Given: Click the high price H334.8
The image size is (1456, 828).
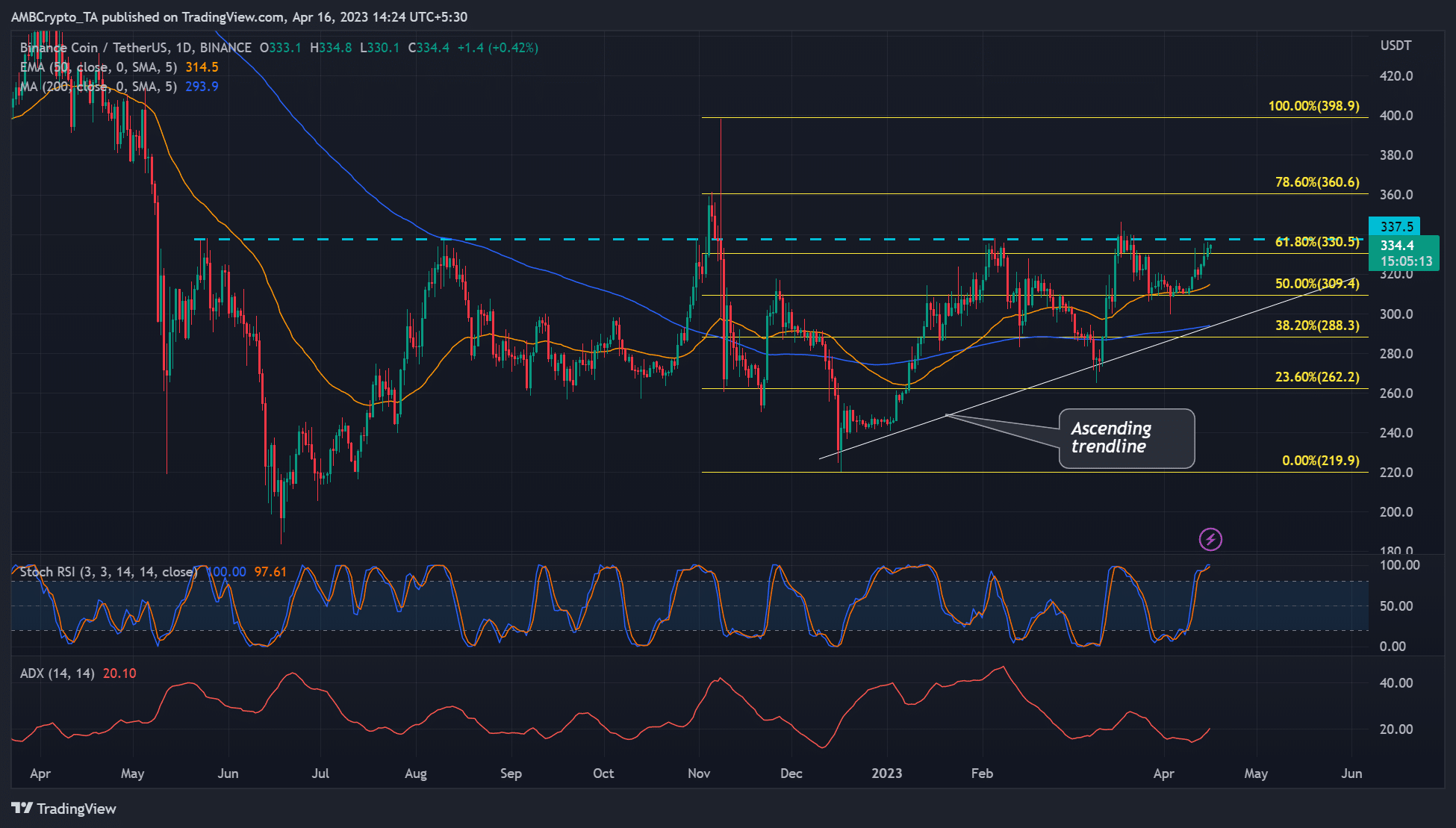Looking at the screenshot, I should coord(331,48).
